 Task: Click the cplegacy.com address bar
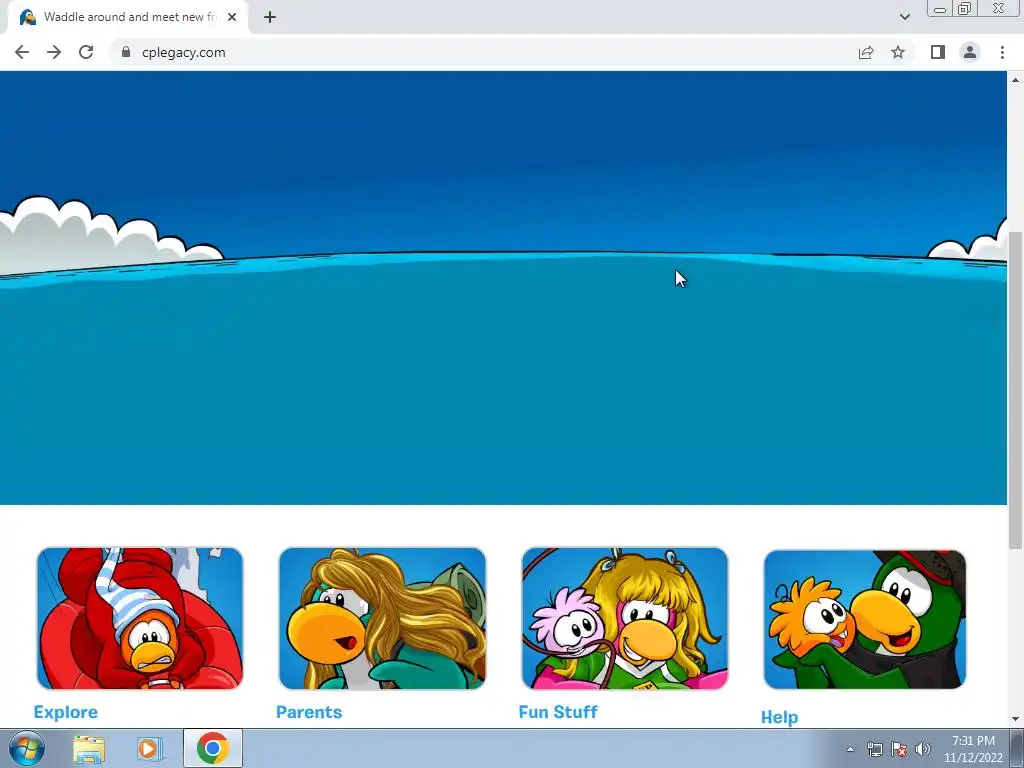[x=483, y=52]
